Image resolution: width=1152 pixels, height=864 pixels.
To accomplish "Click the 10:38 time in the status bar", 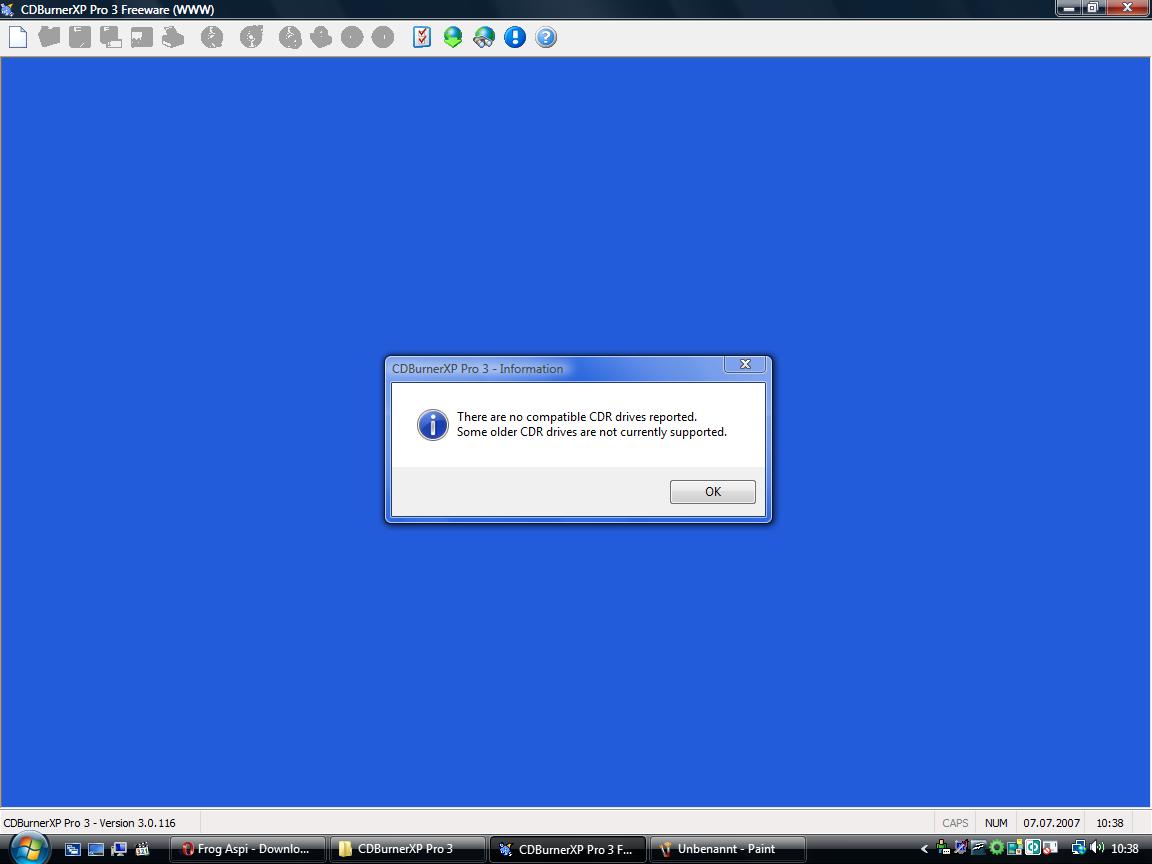I will (1110, 823).
